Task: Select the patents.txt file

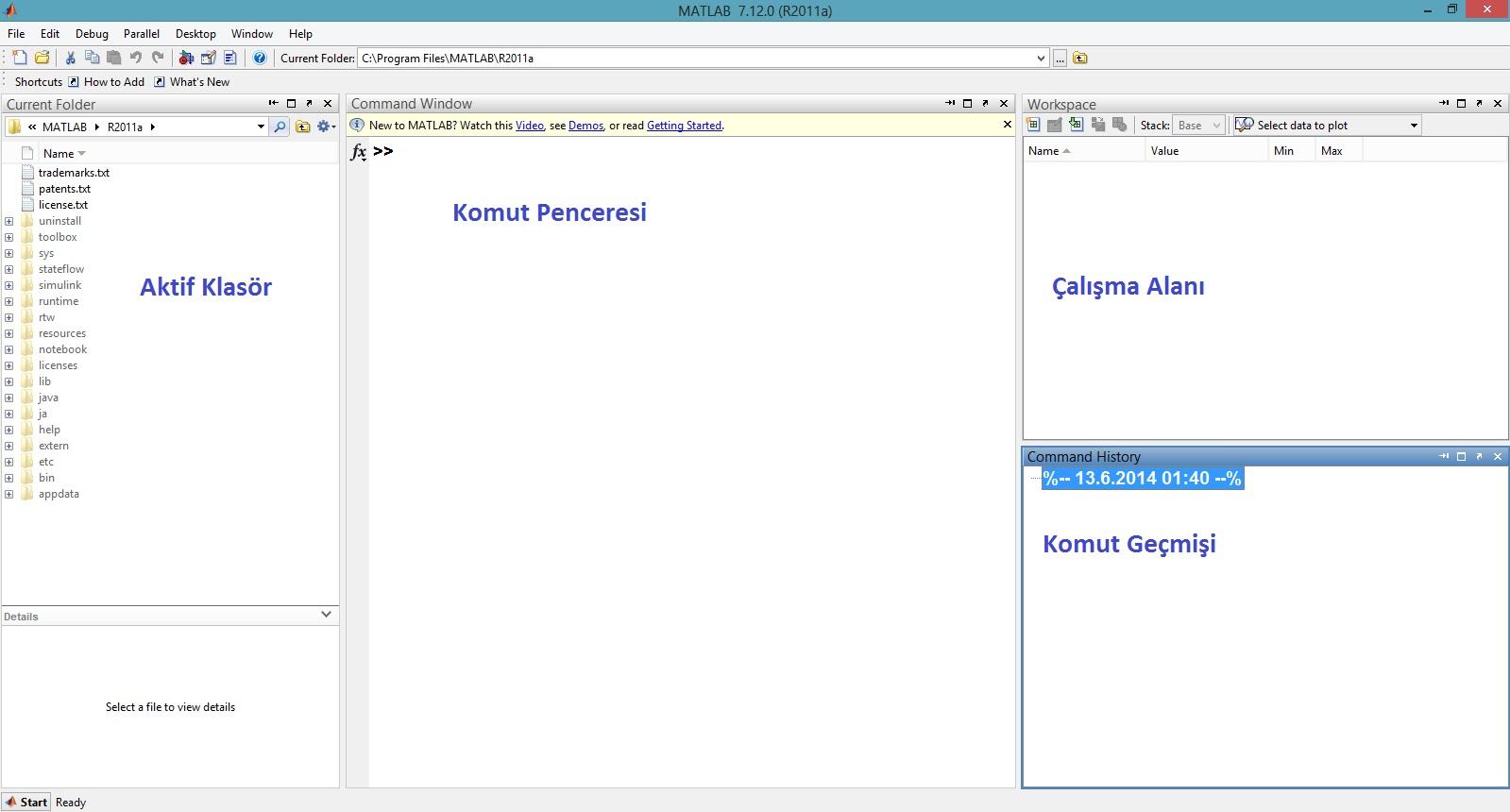Action: 64,189
